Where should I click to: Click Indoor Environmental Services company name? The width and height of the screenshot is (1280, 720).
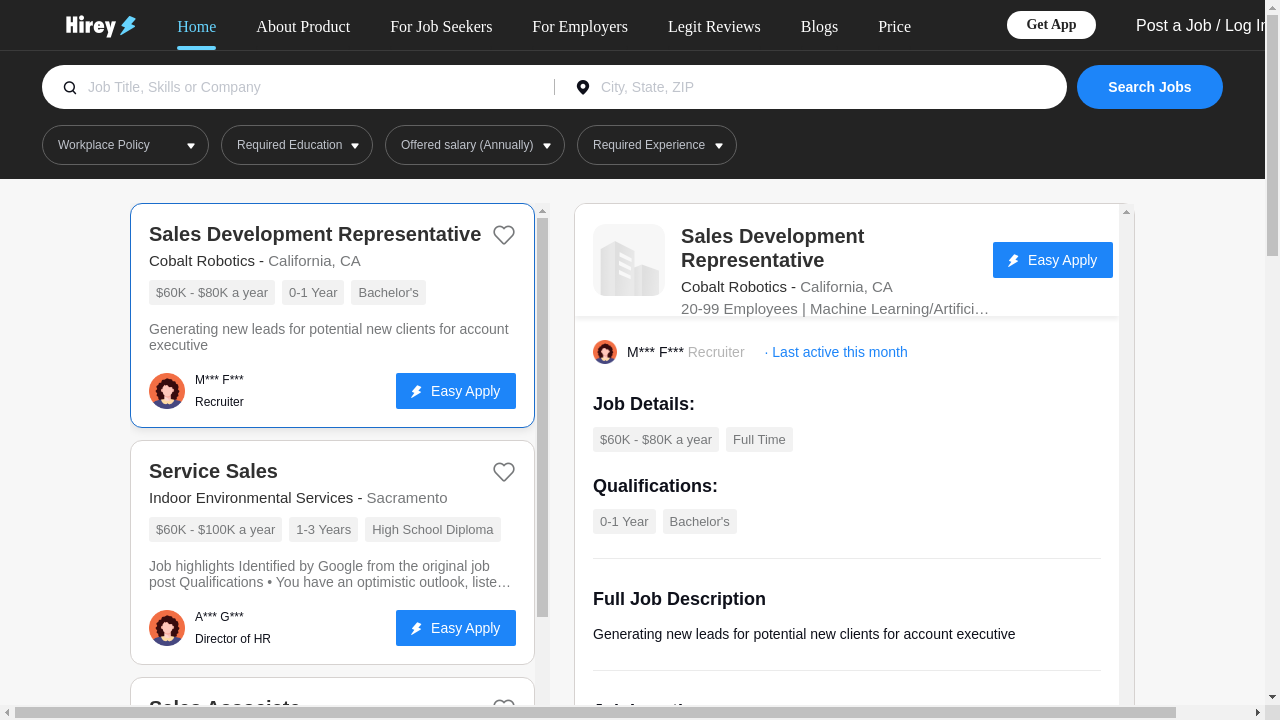click(251, 498)
